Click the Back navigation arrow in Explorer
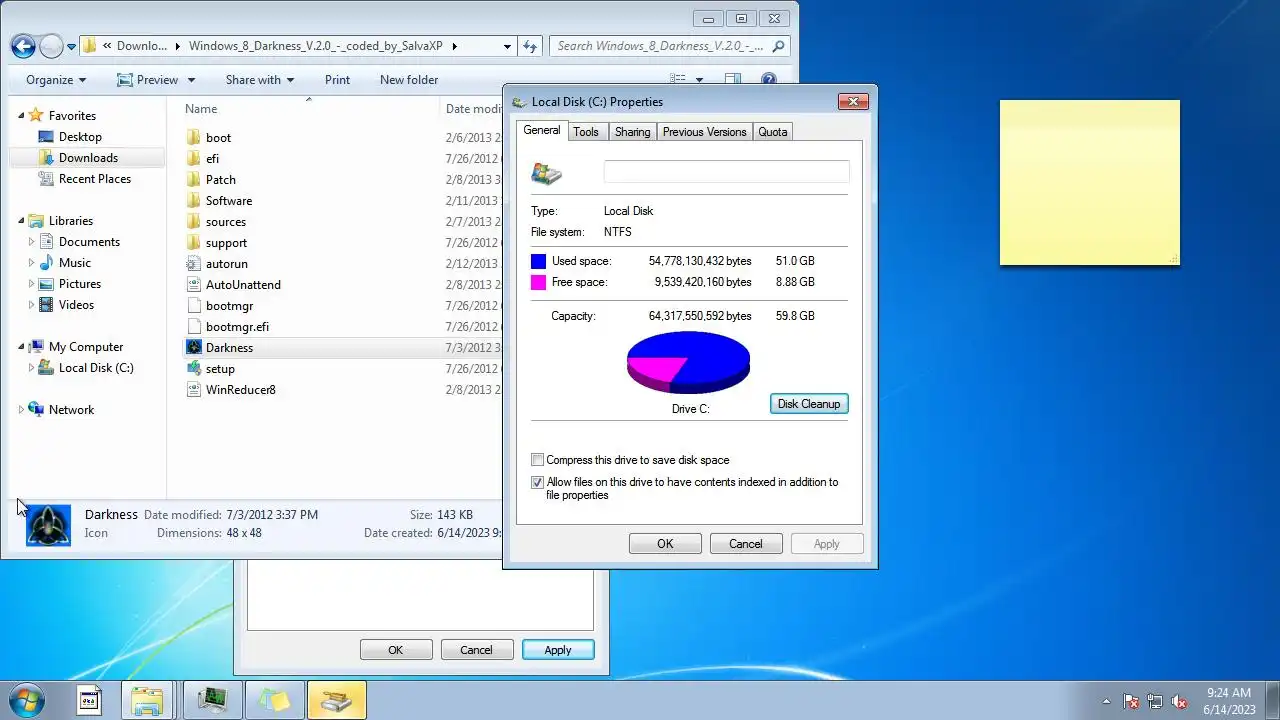The height and width of the screenshot is (720, 1280). (x=23, y=46)
